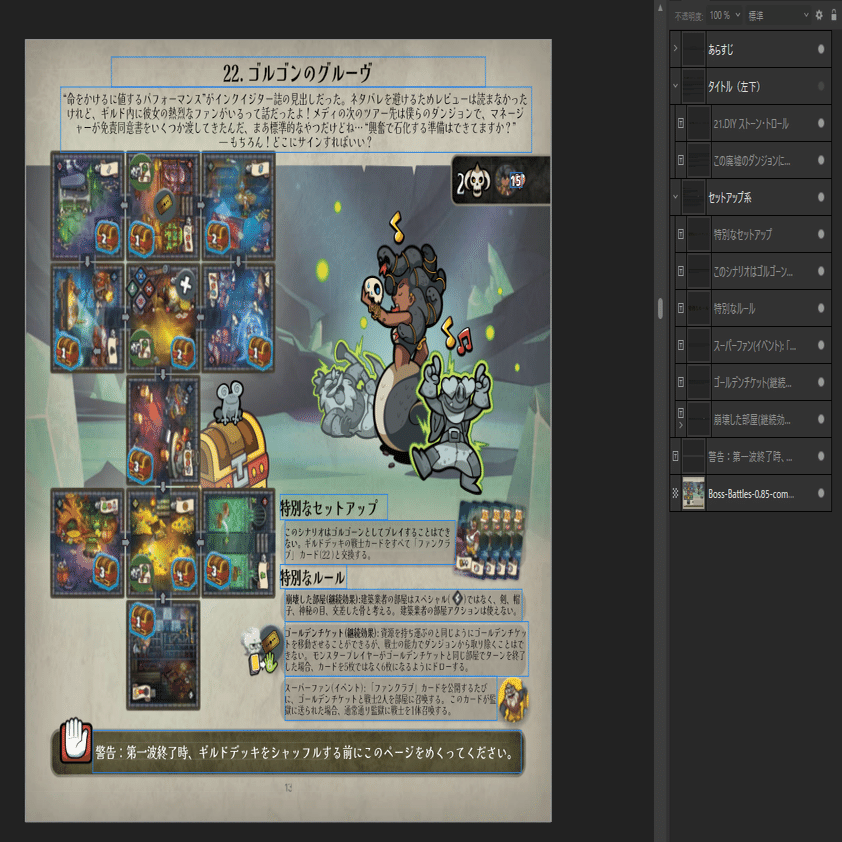
Task: Open the 100 % opacity dropdown
Action: (x=725, y=15)
